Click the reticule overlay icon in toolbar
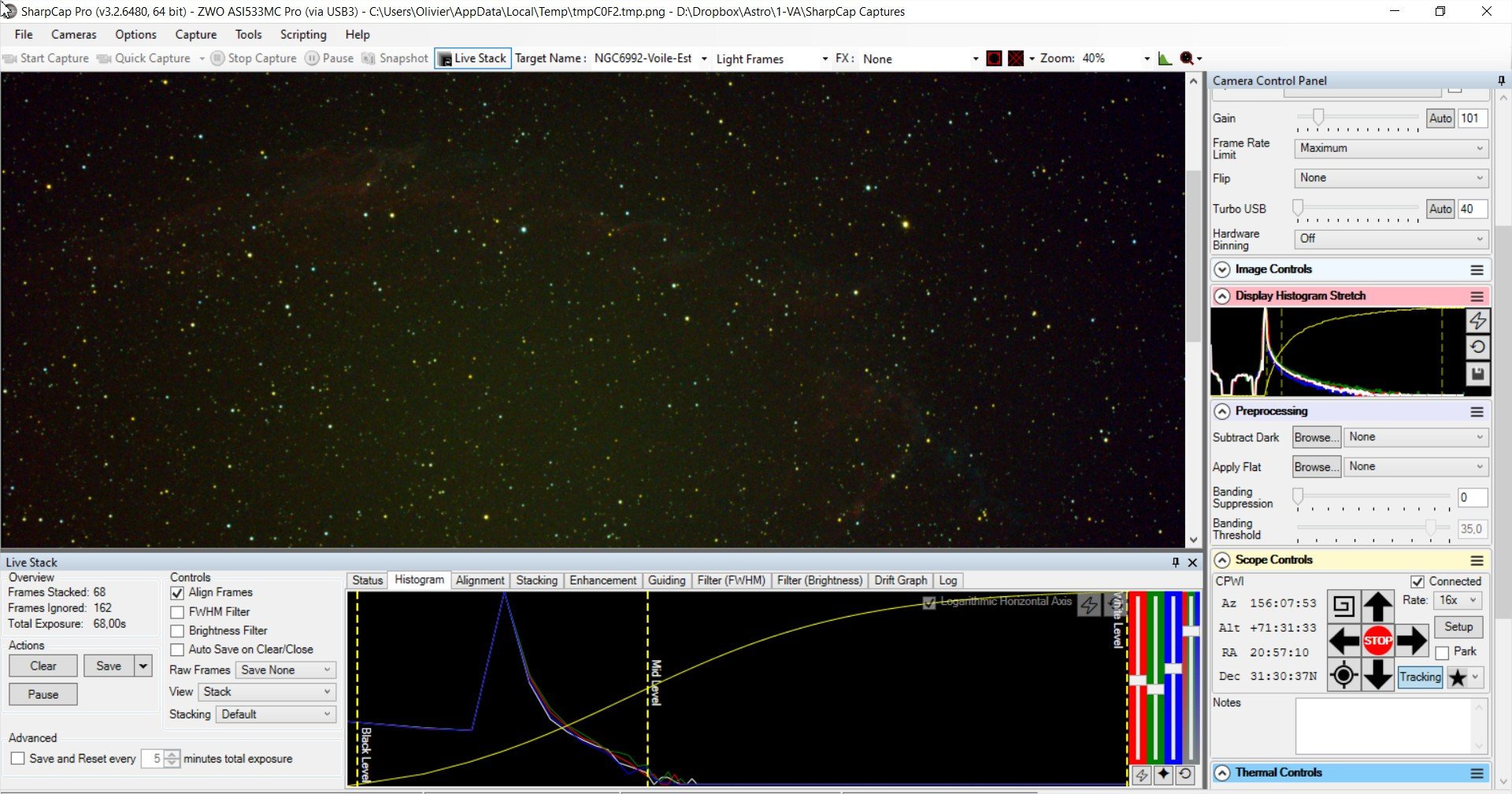 1016,58
